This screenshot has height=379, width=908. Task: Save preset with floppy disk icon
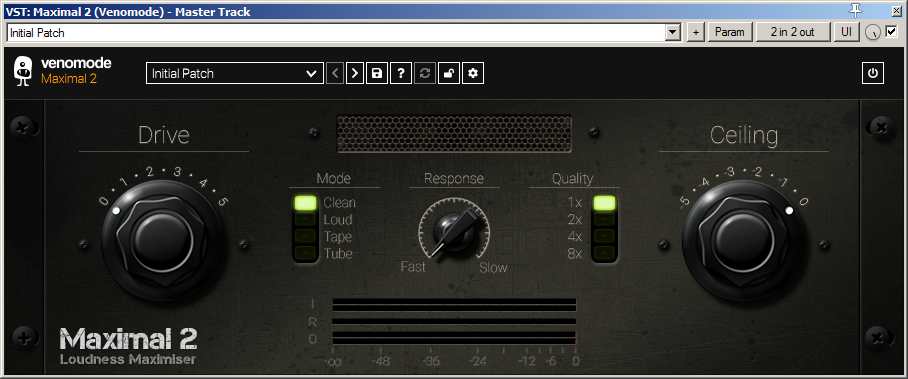click(x=377, y=74)
